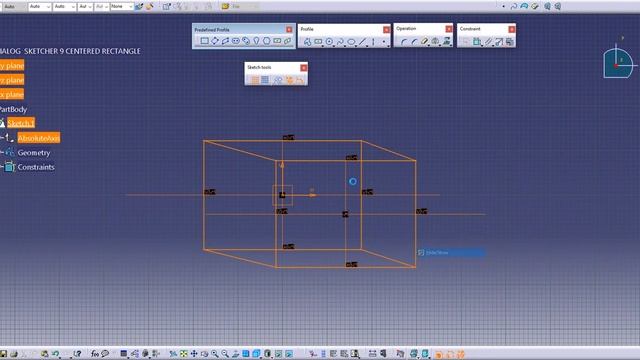Select the Centered Rectangle tool

tap(277, 41)
